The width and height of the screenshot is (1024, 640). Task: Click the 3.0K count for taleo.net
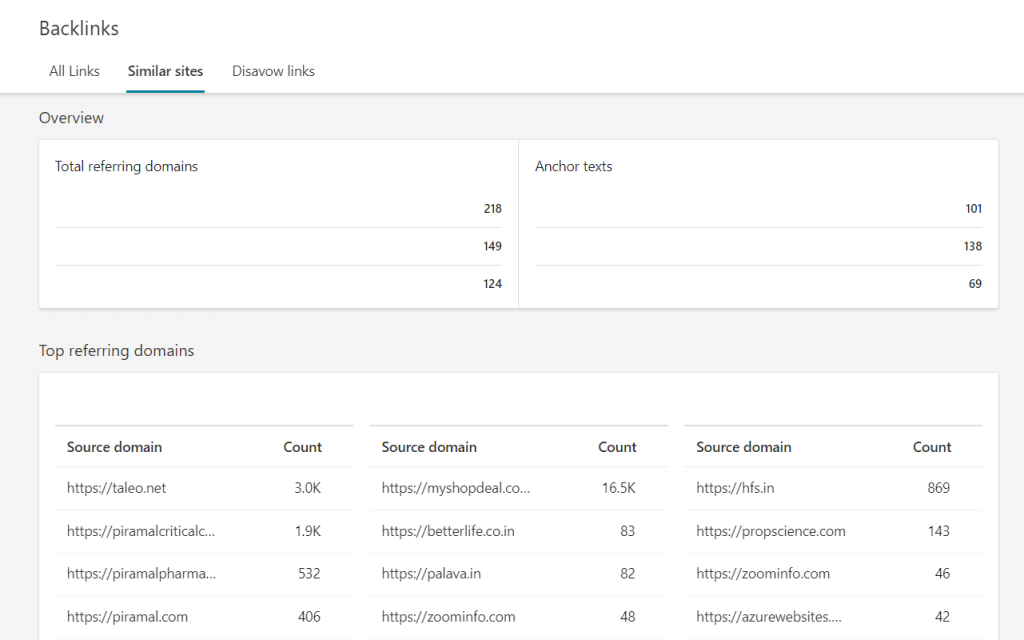coord(308,488)
